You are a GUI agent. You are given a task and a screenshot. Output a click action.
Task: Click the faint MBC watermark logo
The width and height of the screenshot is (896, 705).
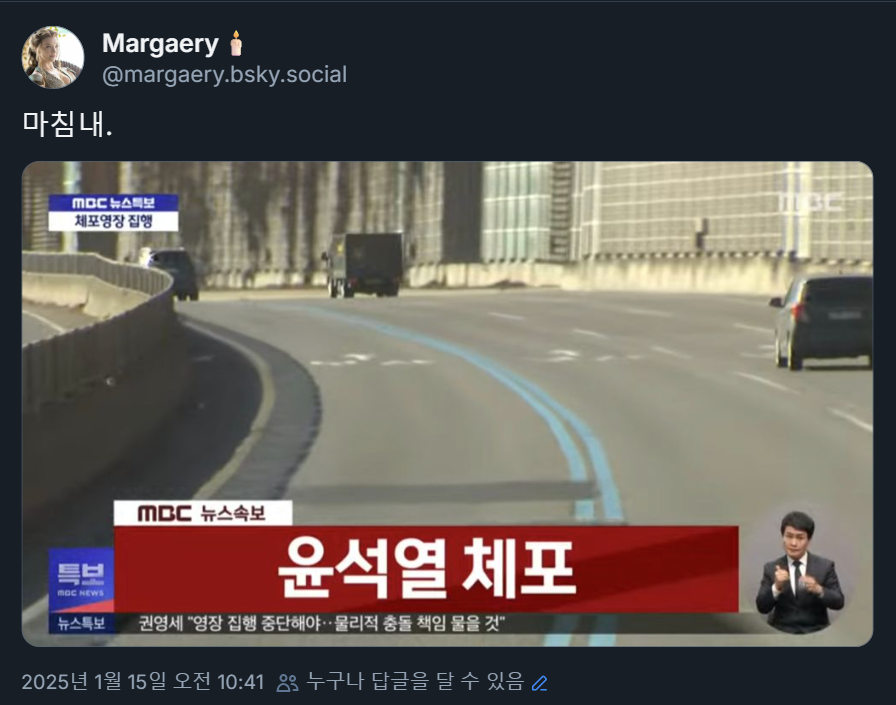tap(810, 202)
